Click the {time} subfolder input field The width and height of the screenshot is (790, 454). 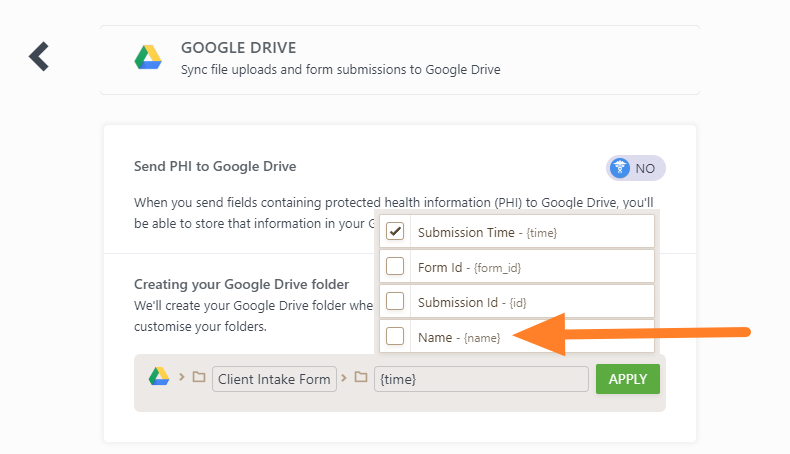point(480,379)
